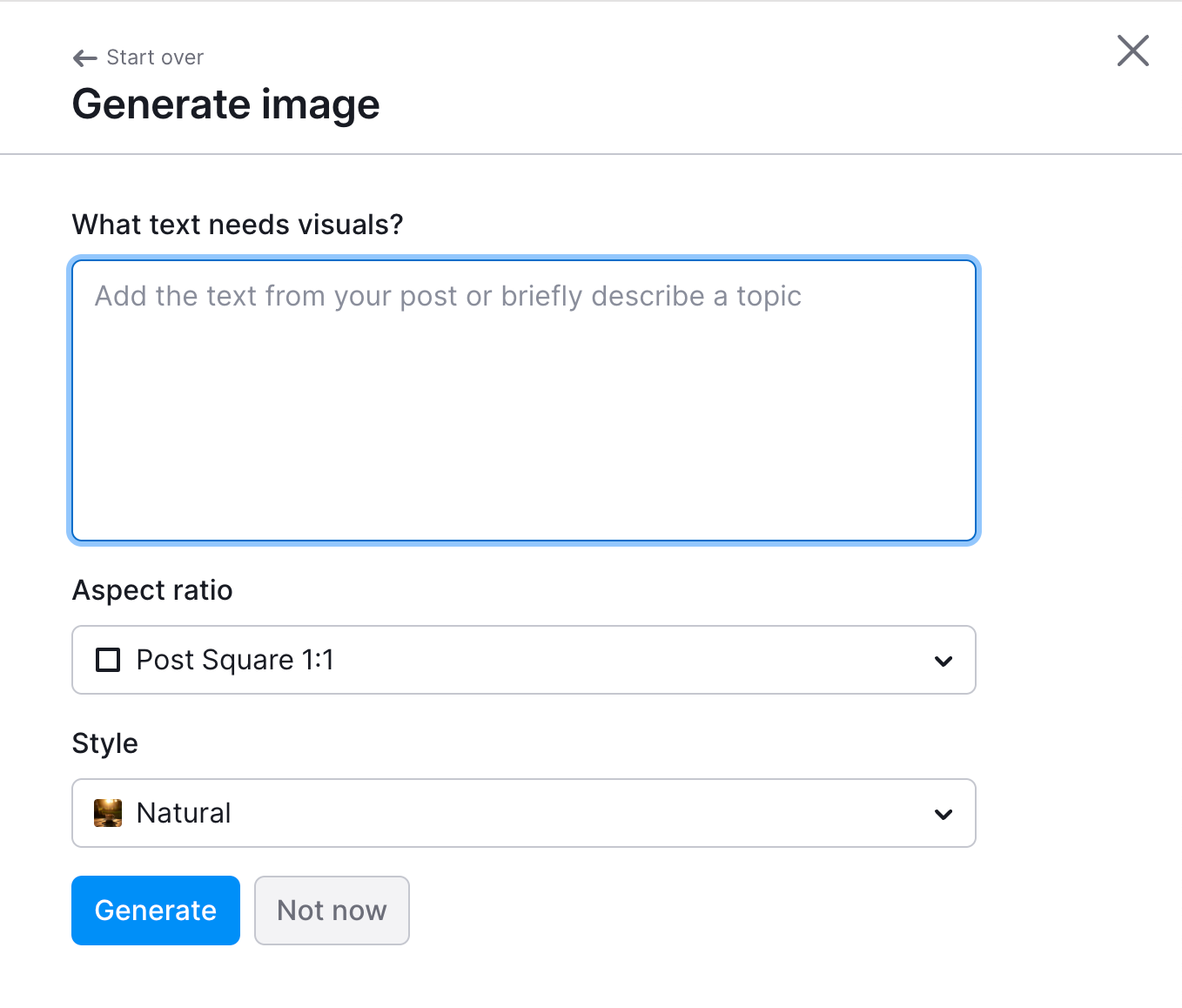Dismiss with the Not now button

pyautogui.click(x=332, y=910)
